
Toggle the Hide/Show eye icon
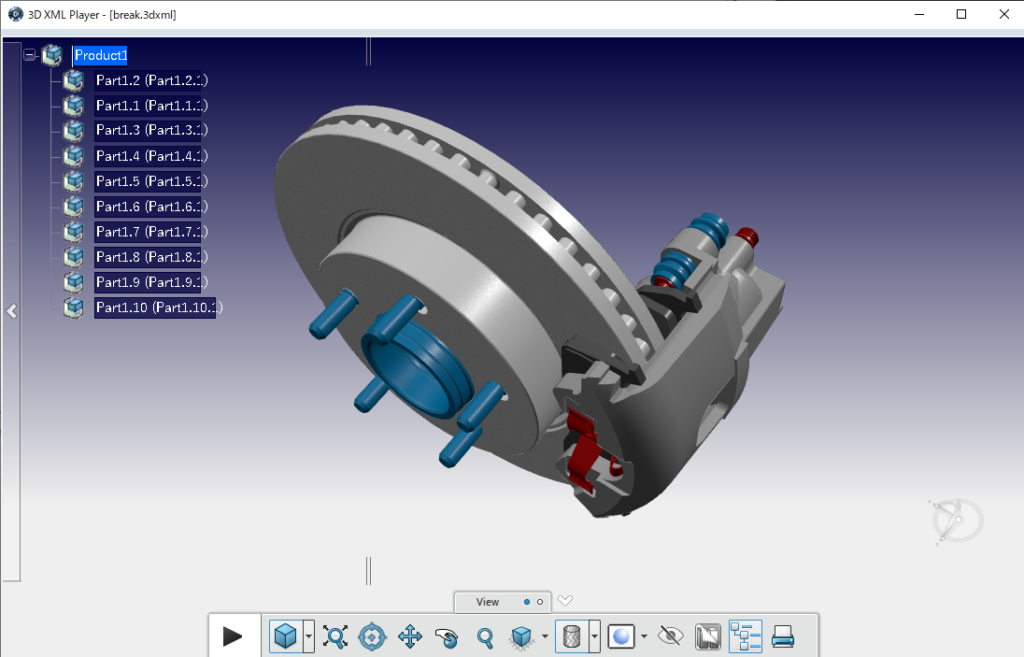[x=670, y=636]
